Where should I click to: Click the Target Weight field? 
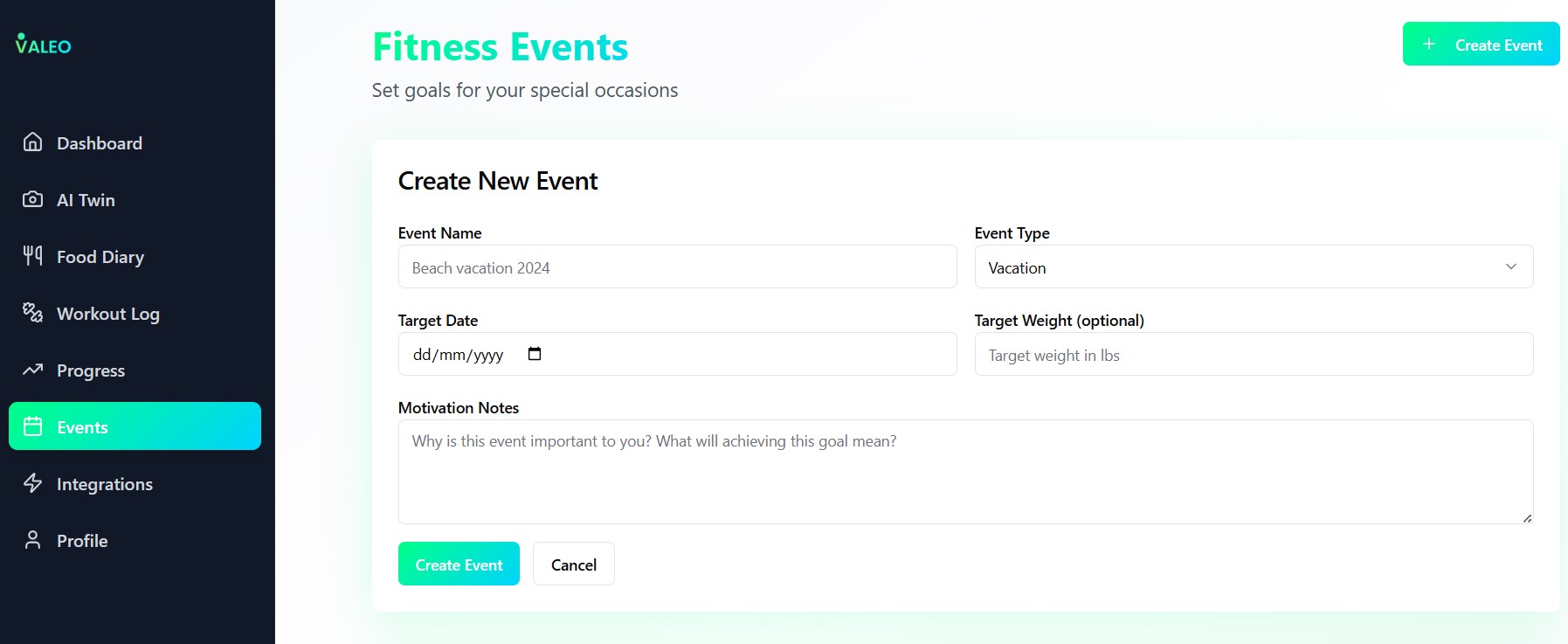click(1253, 354)
